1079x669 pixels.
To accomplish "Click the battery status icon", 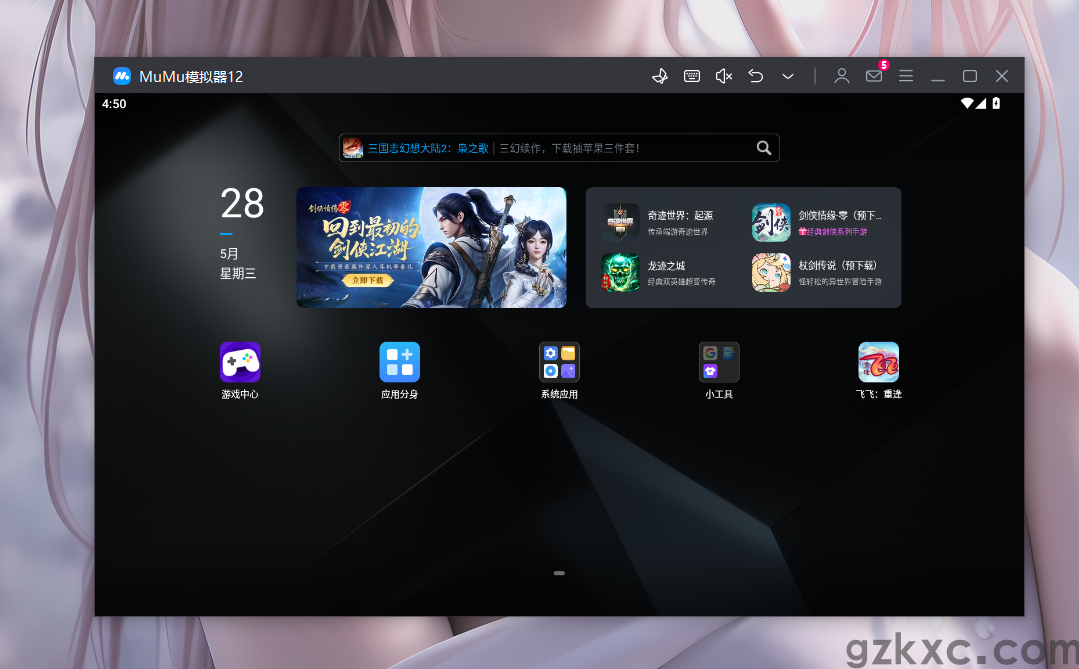I will [x=996, y=103].
